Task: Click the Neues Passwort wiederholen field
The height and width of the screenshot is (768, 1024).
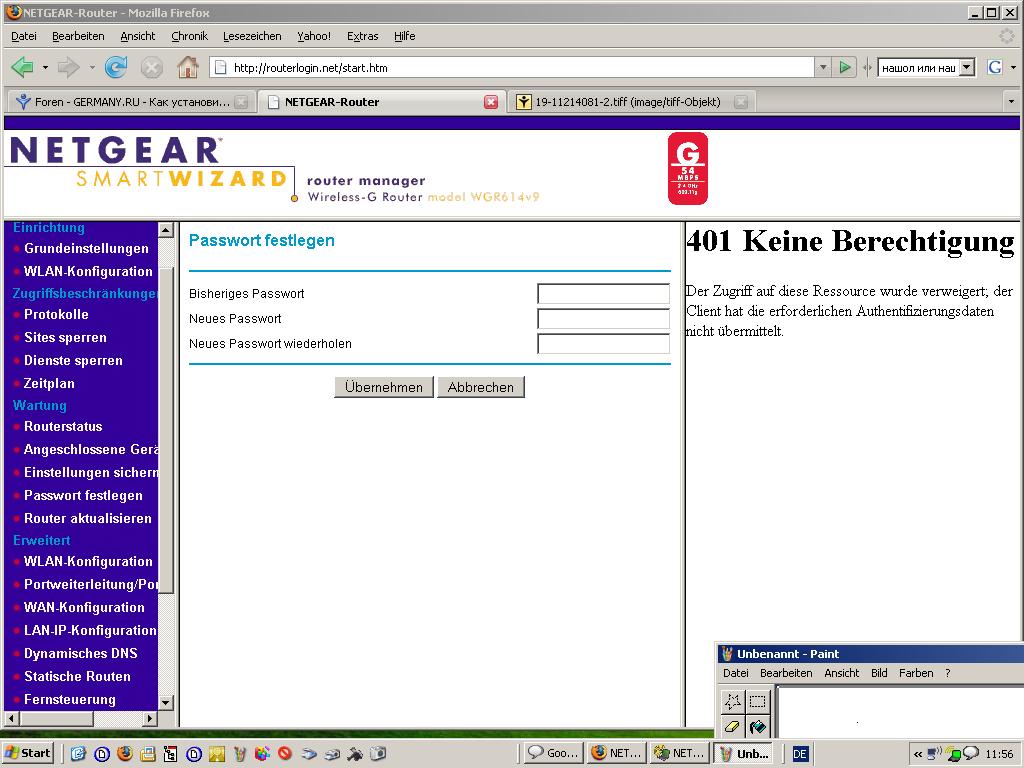Action: click(603, 344)
